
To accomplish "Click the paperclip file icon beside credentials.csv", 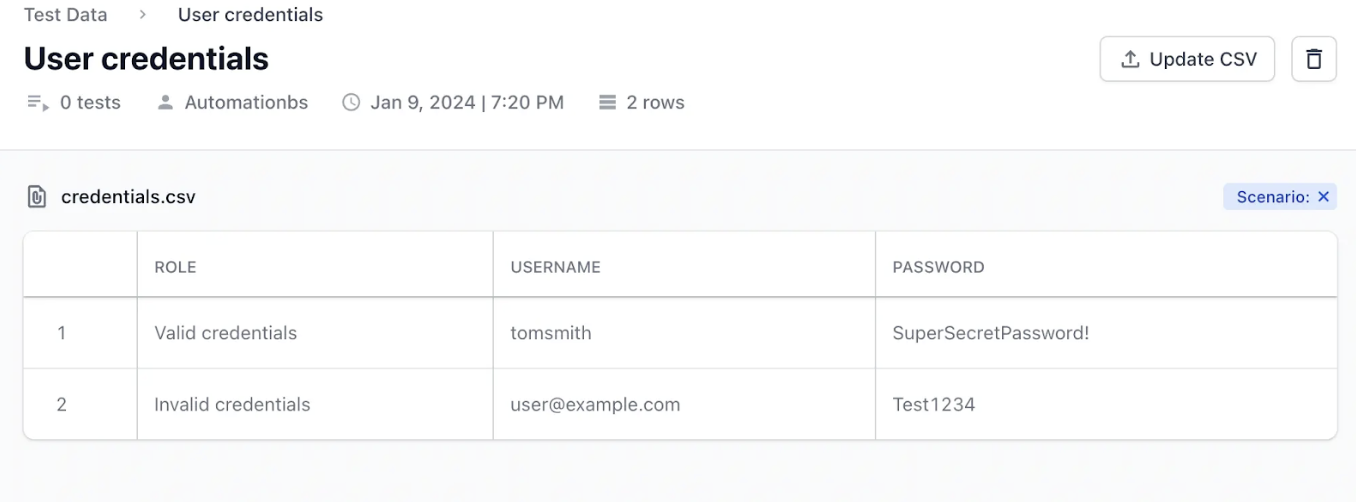I will (x=36, y=197).
